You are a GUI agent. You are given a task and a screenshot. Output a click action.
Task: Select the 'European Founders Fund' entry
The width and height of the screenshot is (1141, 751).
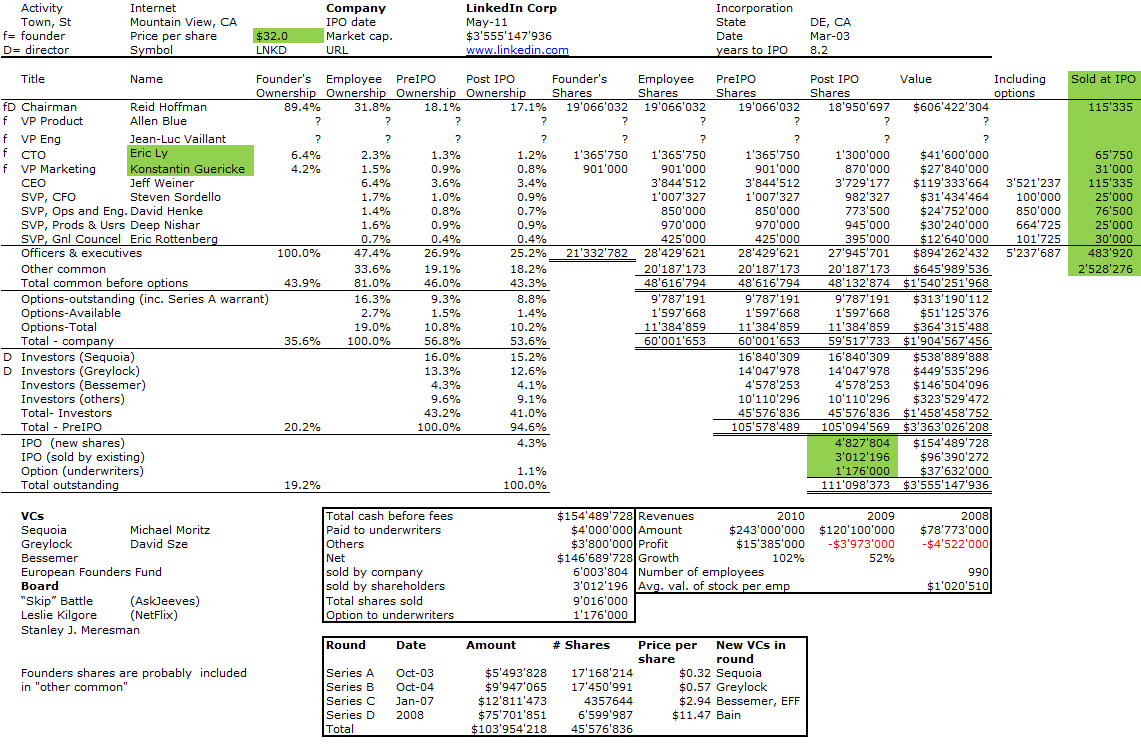(92, 572)
